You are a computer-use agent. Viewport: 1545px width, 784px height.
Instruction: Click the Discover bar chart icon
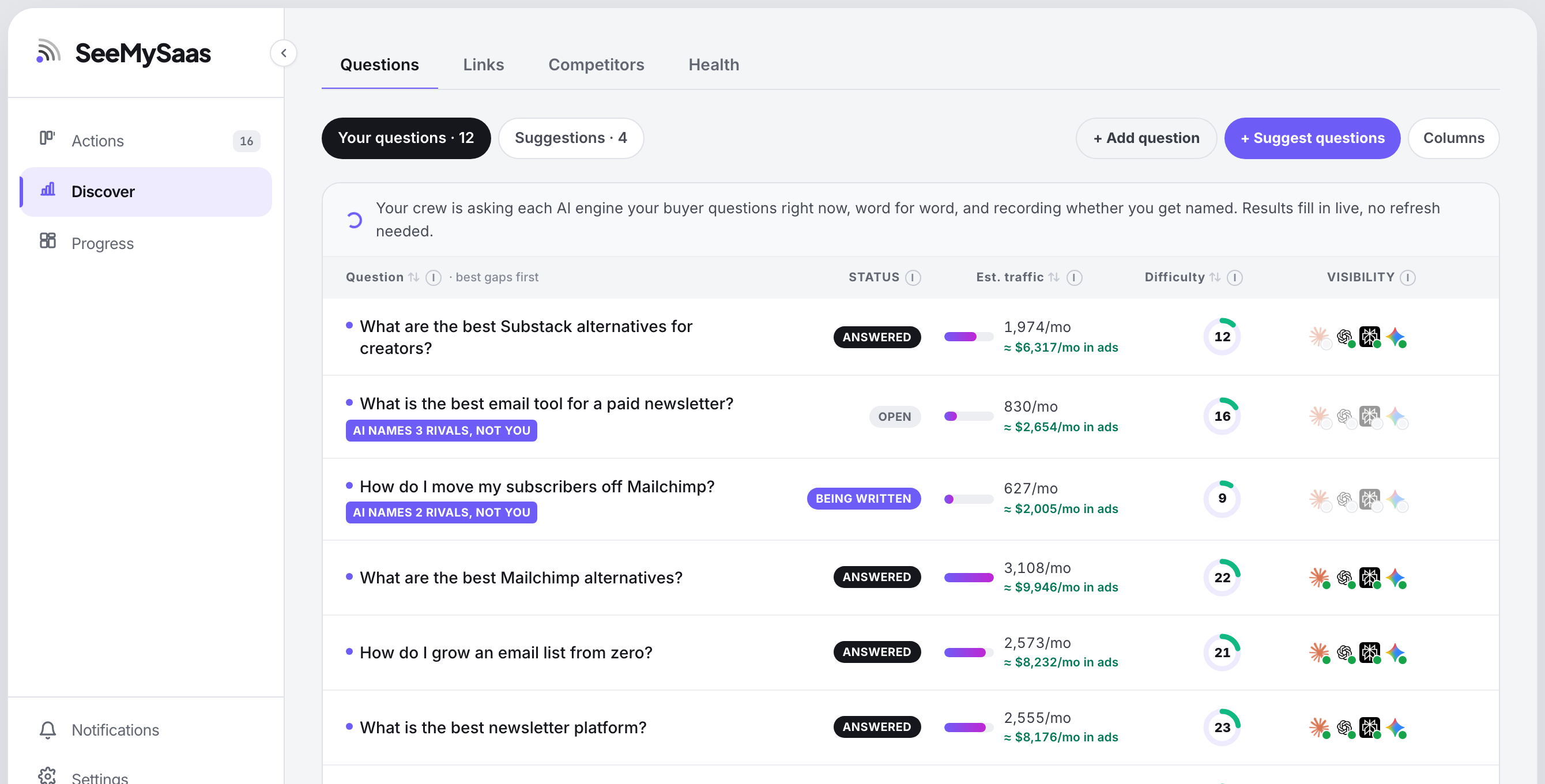coord(47,190)
